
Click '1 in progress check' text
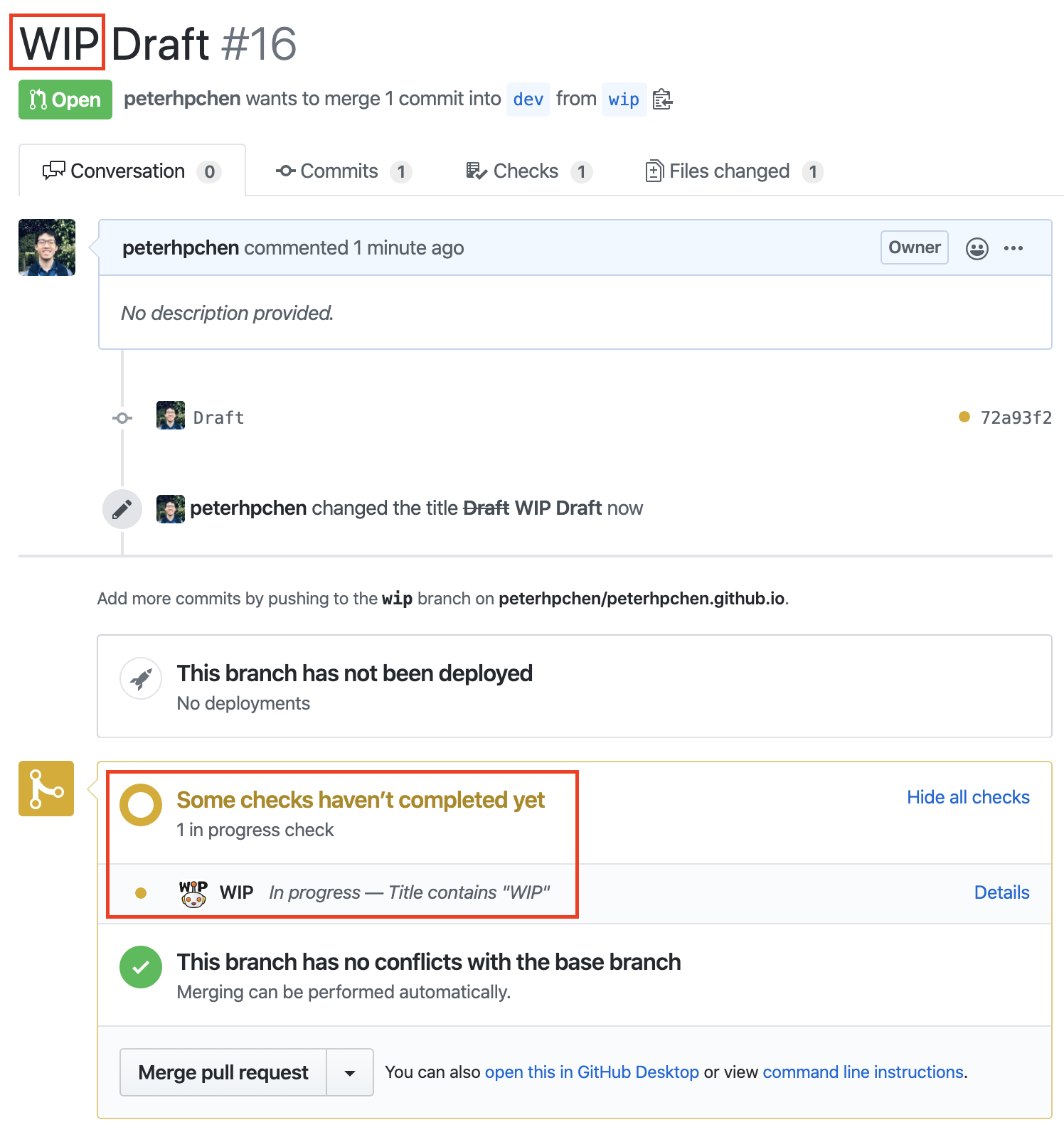255,830
